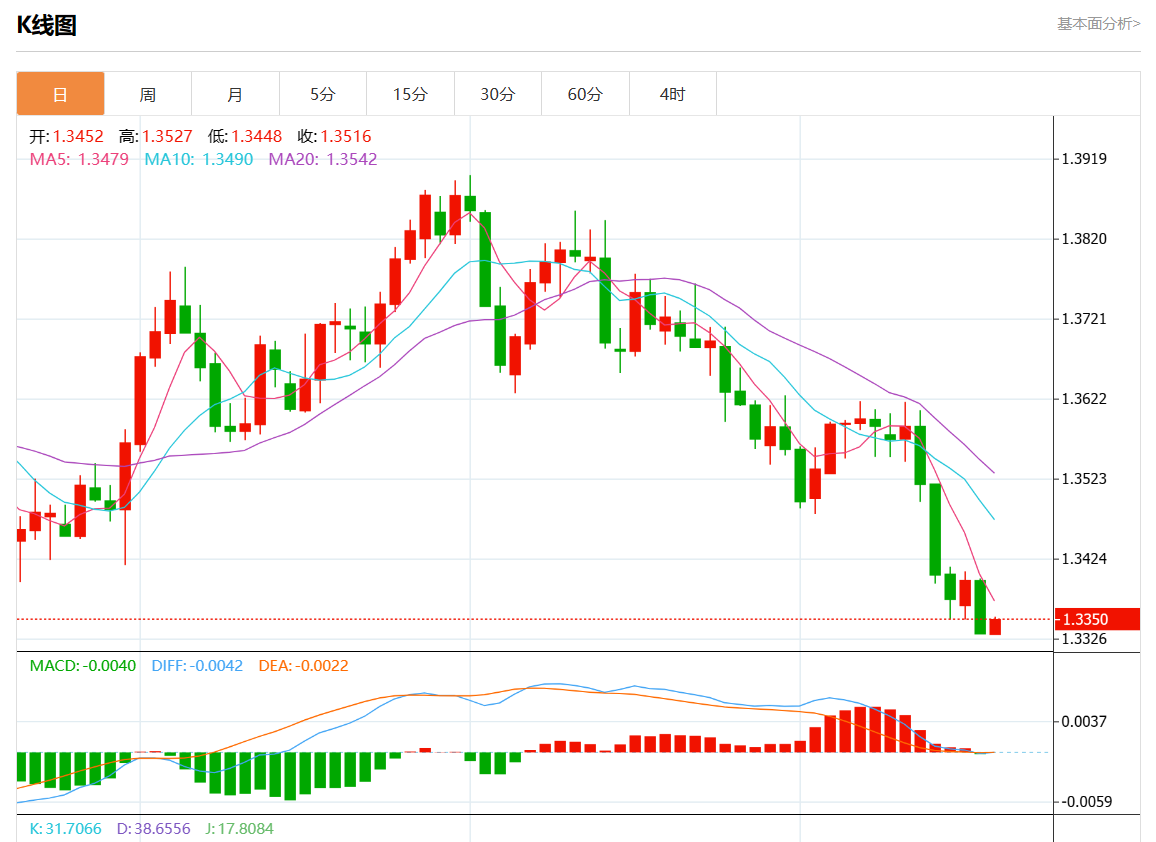
Task: Click the 1.3424 price axis label
Action: 1084,559
